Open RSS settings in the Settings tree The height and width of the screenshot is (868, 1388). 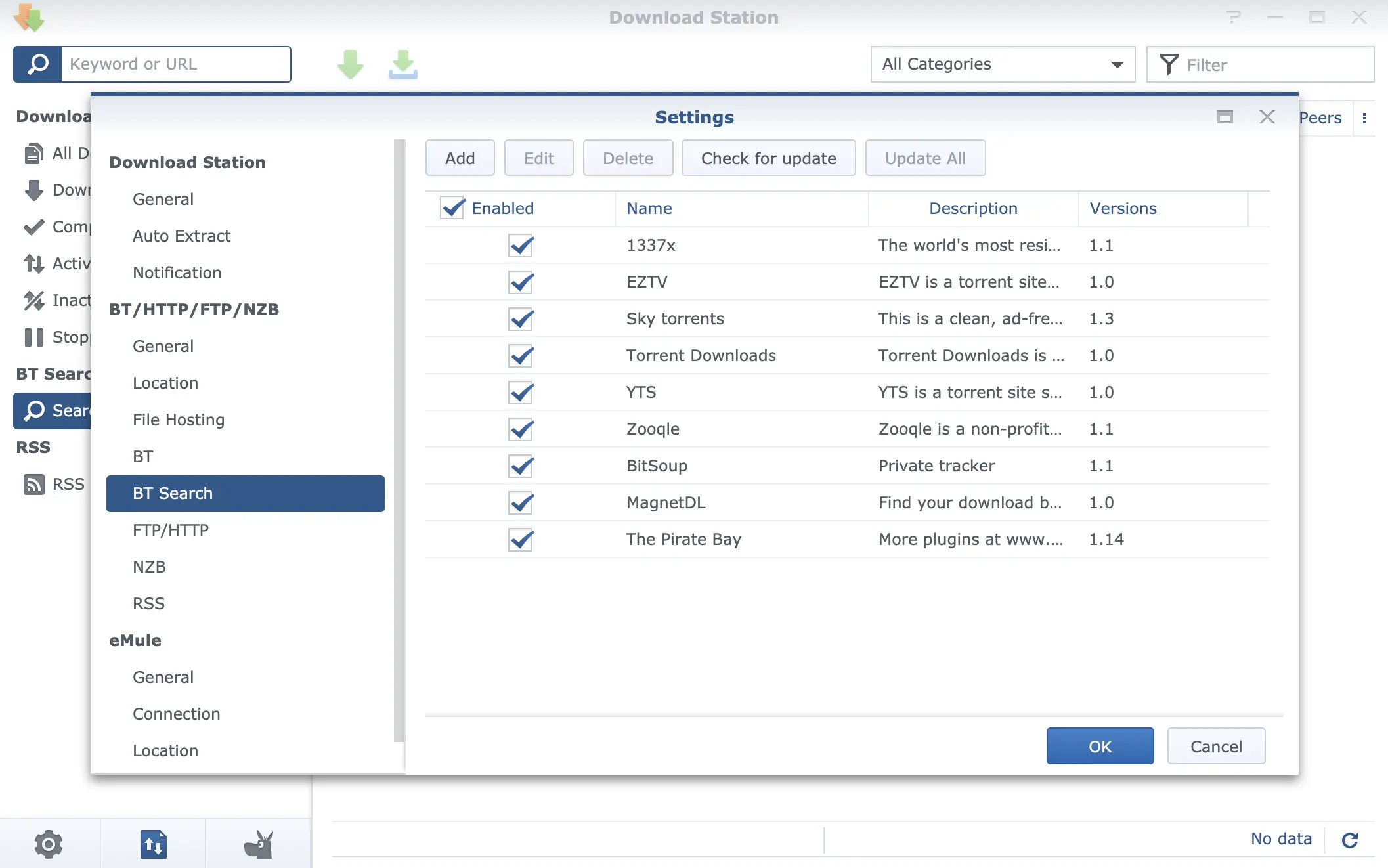click(148, 604)
